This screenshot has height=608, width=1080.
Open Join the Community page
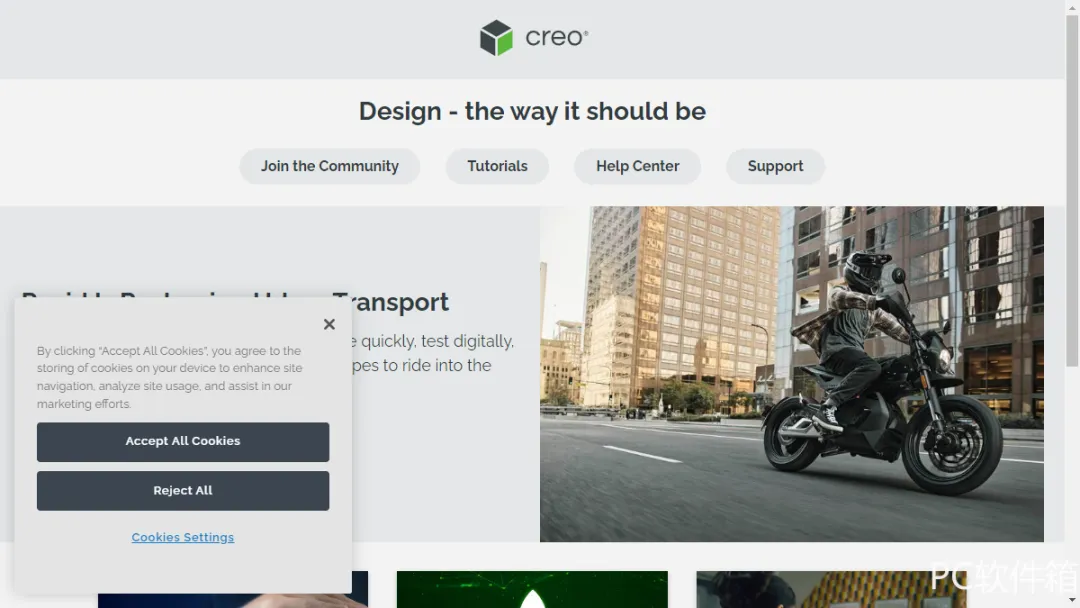[x=329, y=166]
